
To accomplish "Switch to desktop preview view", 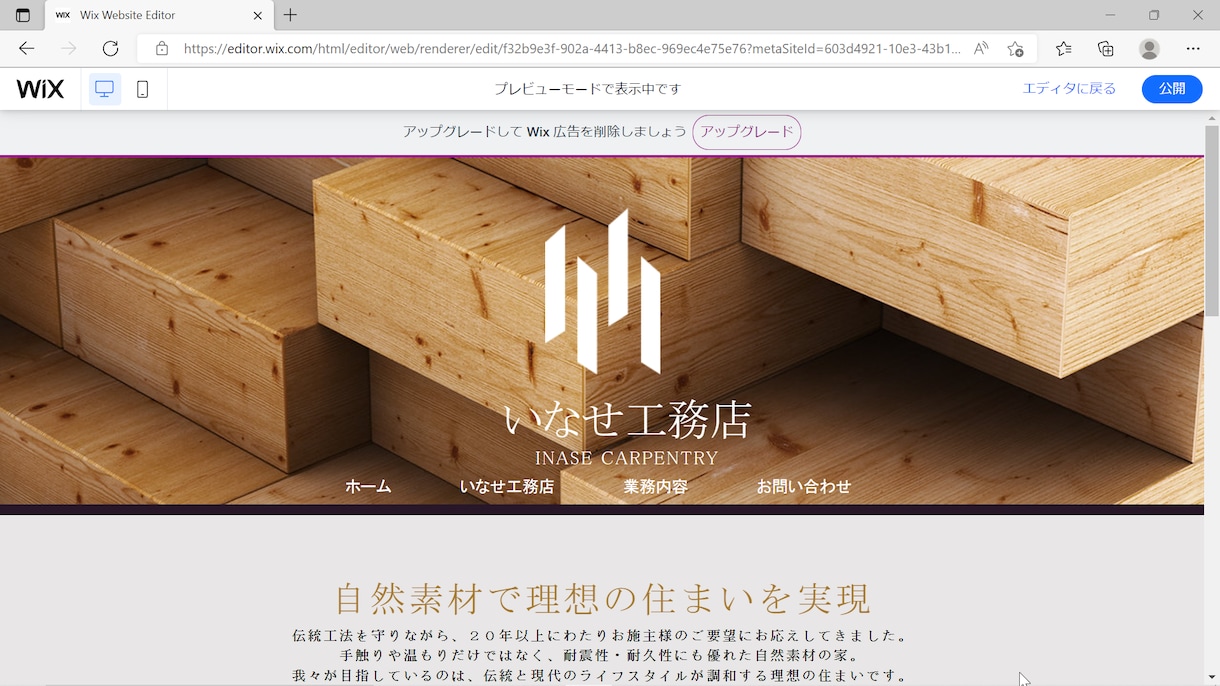I will pyautogui.click(x=104, y=89).
